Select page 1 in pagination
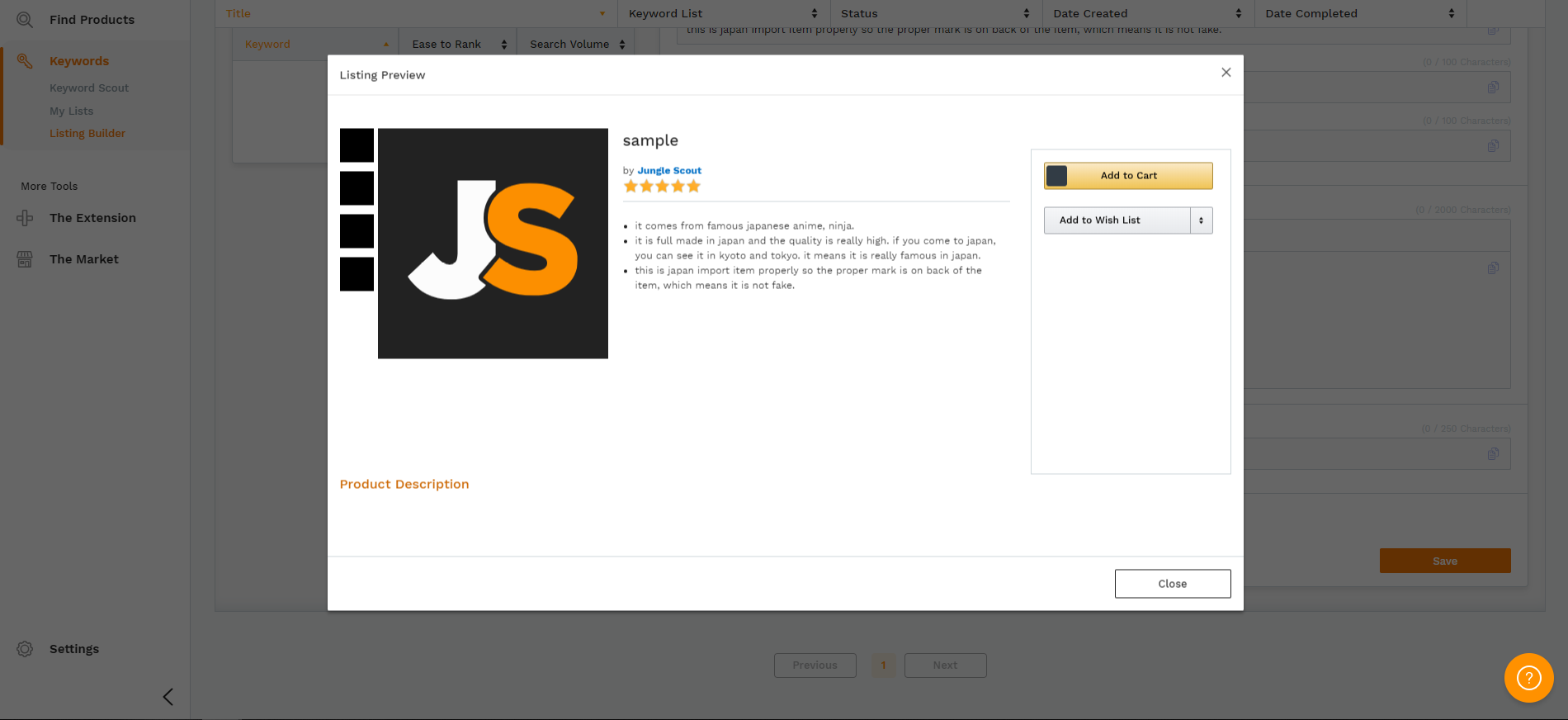The width and height of the screenshot is (1568, 720). pos(883,666)
